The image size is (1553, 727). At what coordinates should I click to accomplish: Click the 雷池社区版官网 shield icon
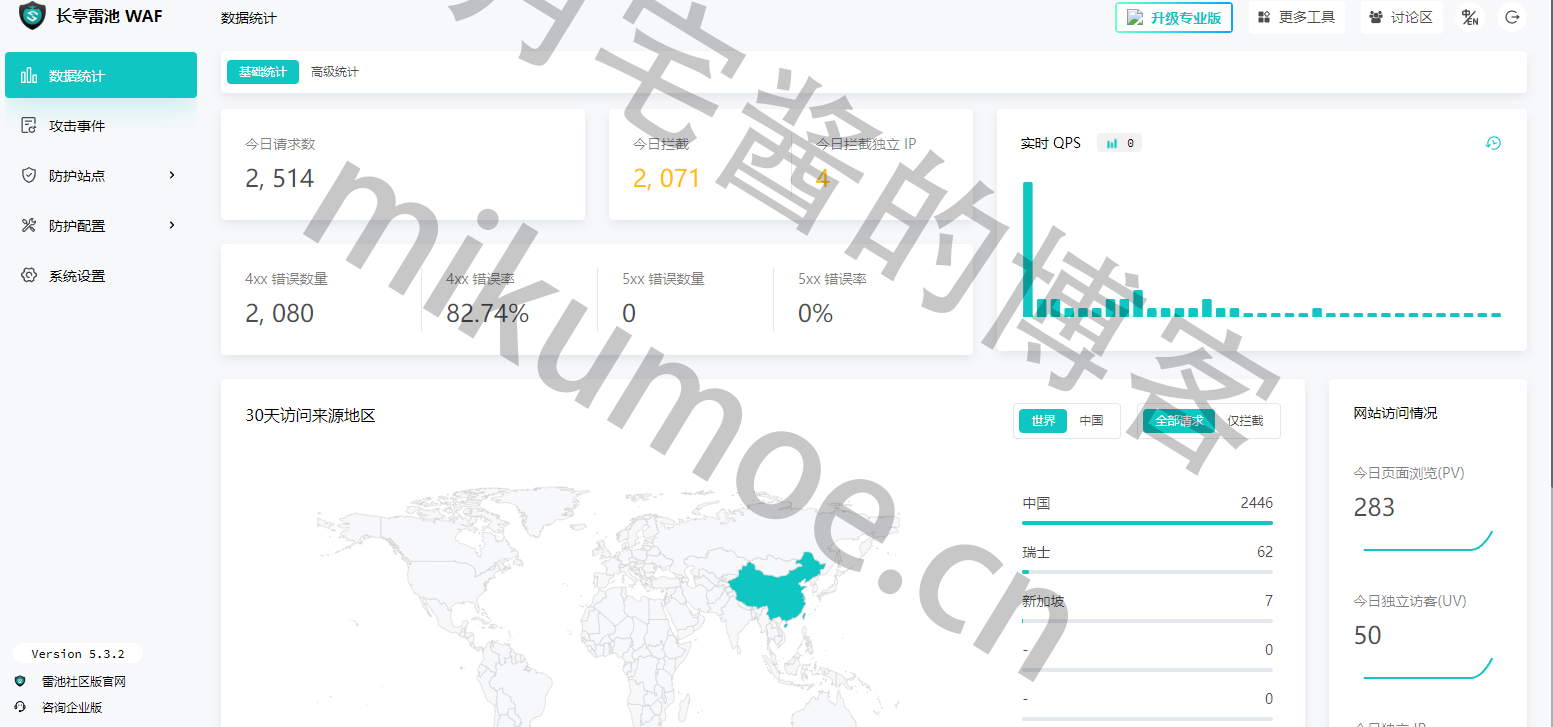click(x=20, y=681)
